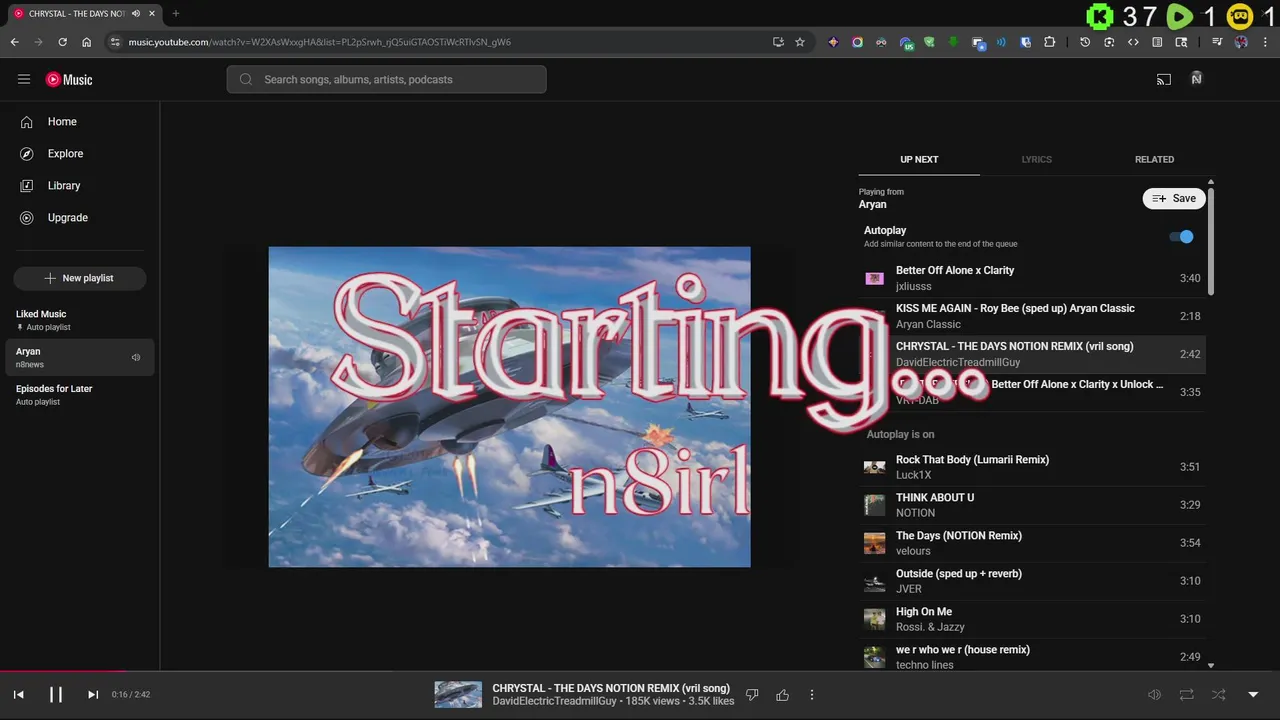Mute the tab via speaker icon
Image resolution: width=1280 pixels, height=720 pixels.
[136, 14]
